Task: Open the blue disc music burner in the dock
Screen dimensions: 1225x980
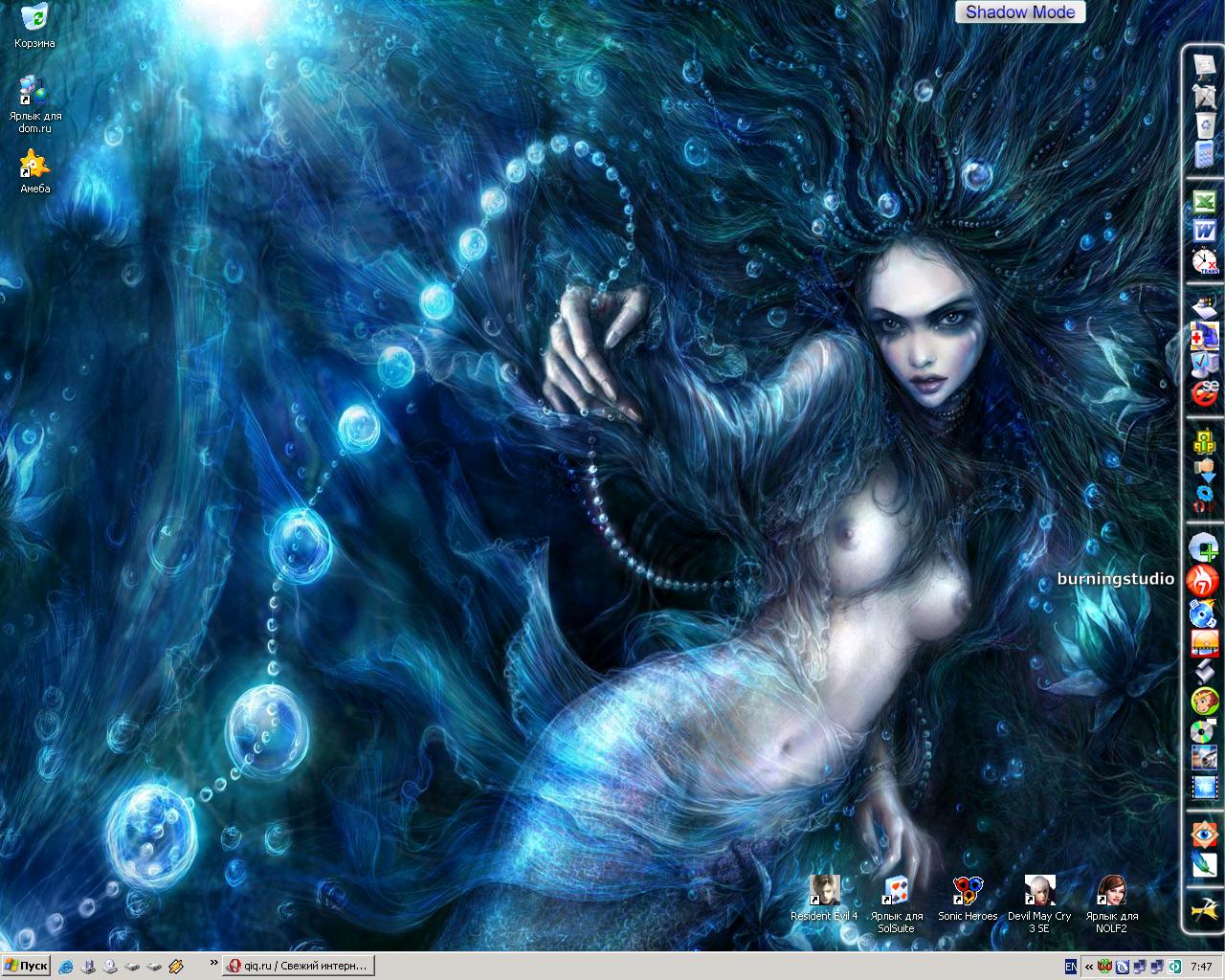Action: click(x=1204, y=612)
